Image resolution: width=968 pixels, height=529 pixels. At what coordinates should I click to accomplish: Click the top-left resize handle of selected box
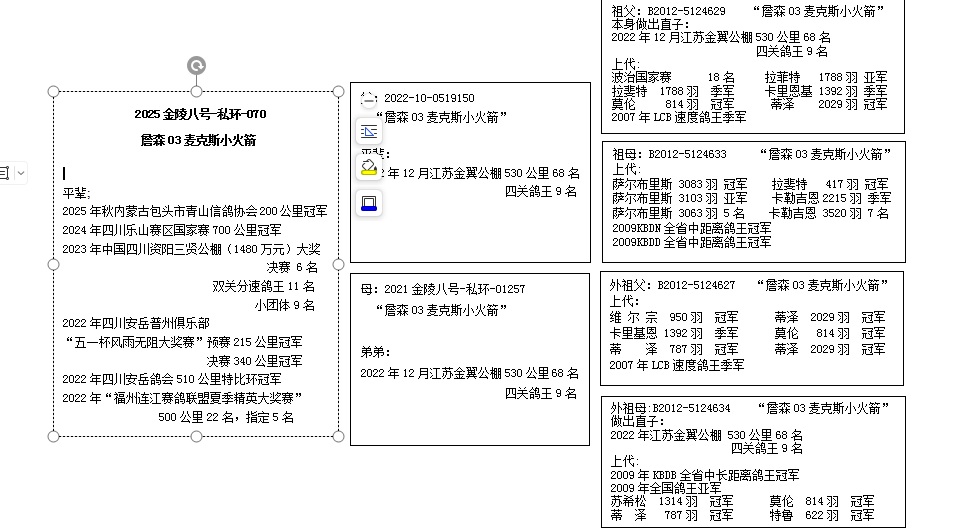54,90
